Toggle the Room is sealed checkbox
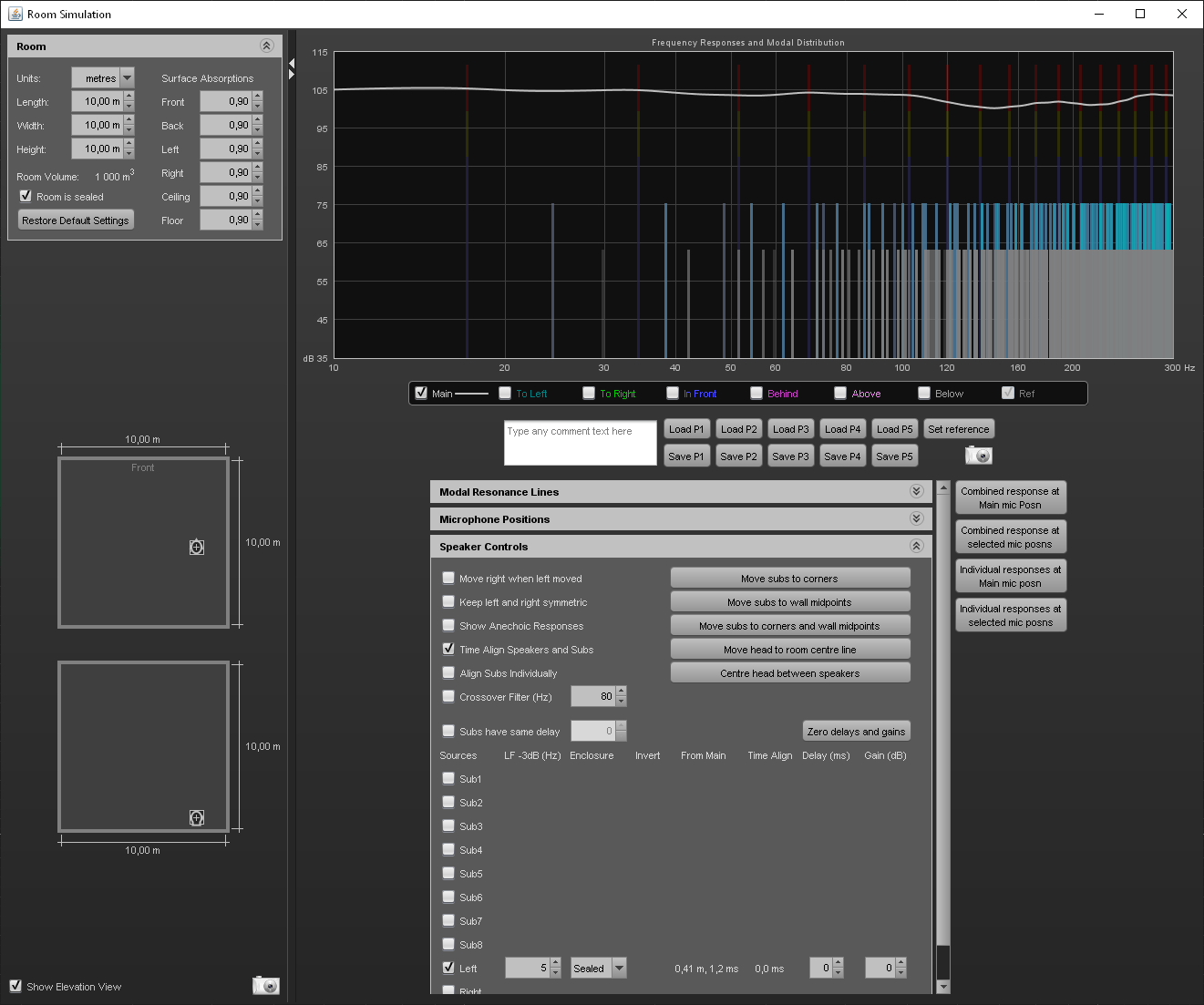The image size is (1204, 1005). coord(26,196)
